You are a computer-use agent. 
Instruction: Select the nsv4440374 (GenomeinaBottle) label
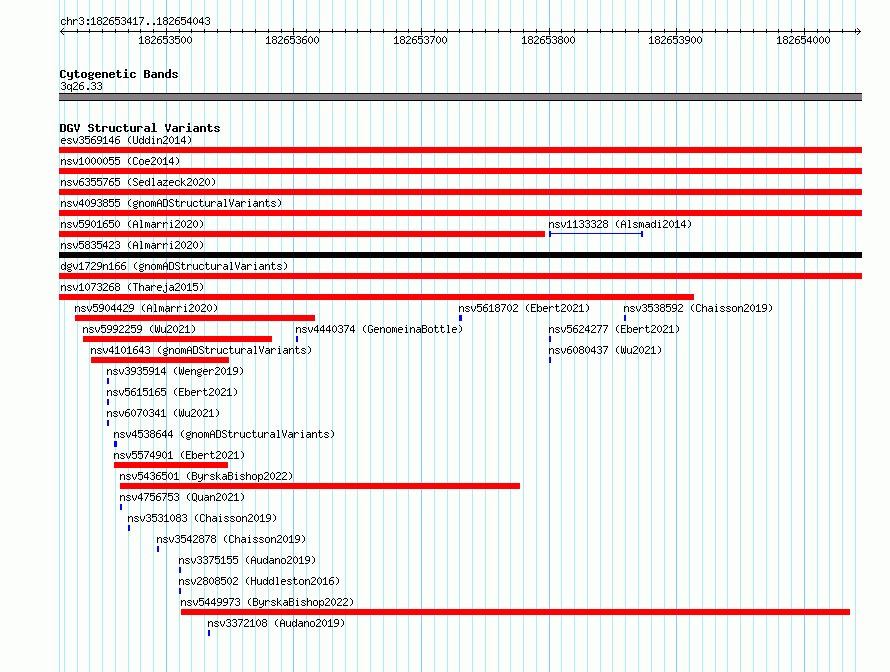(379, 329)
